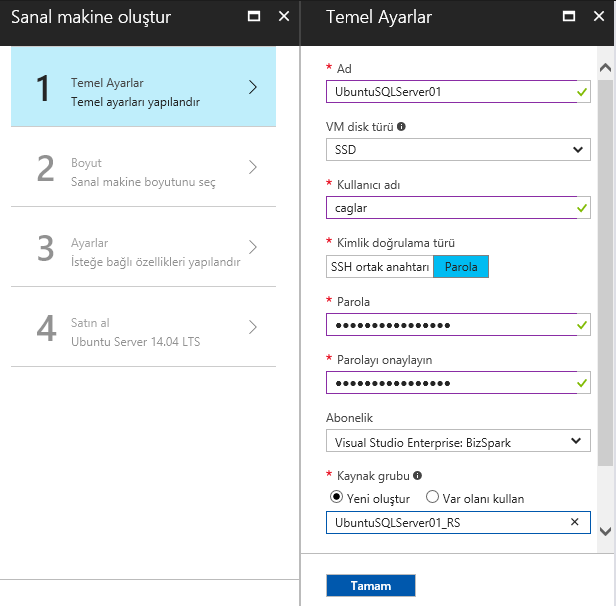Clear the UbuntuSQLServer01_RS resource group field
This screenshot has width=616, height=606.
(574, 522)
